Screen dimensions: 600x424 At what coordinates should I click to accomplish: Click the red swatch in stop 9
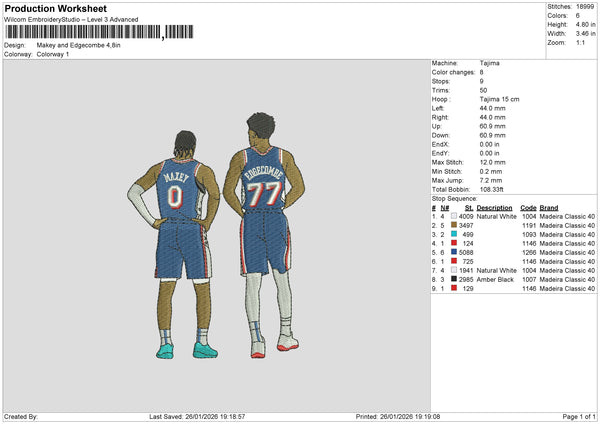[x=453, y=288]
